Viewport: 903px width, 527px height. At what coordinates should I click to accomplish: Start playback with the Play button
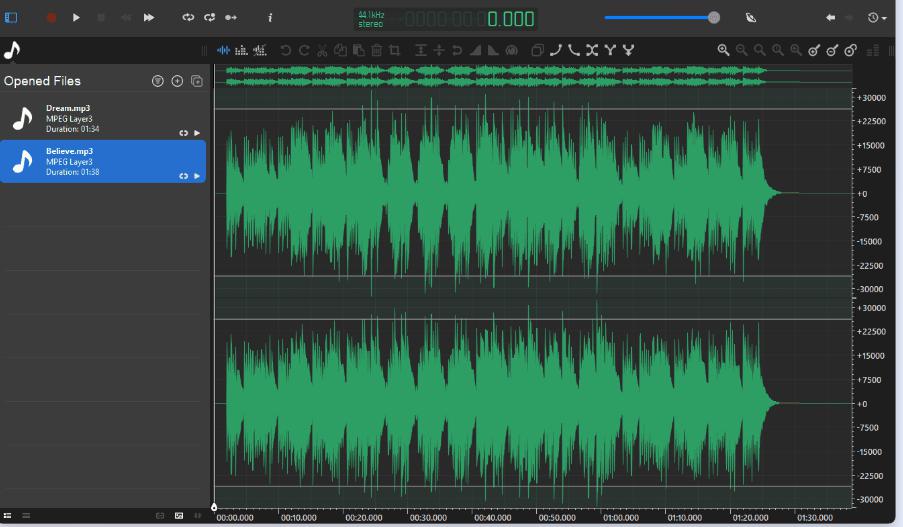(77, 17)
